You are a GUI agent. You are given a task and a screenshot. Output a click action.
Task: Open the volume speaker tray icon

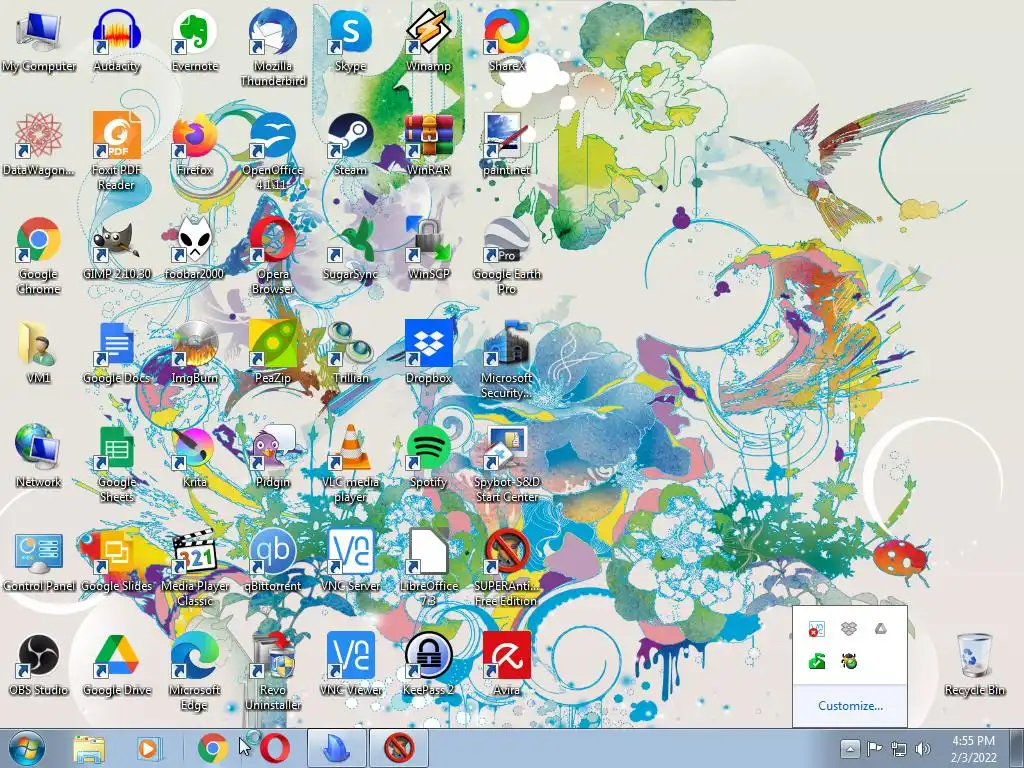(x=923, y=748)
